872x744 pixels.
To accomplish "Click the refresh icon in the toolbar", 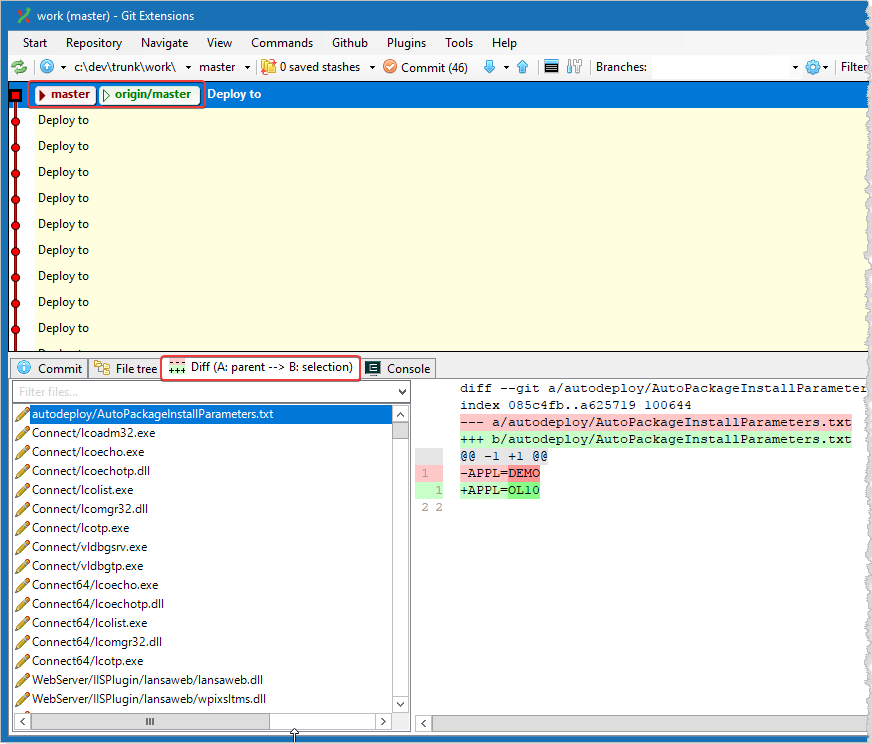I will pos(19,67).
